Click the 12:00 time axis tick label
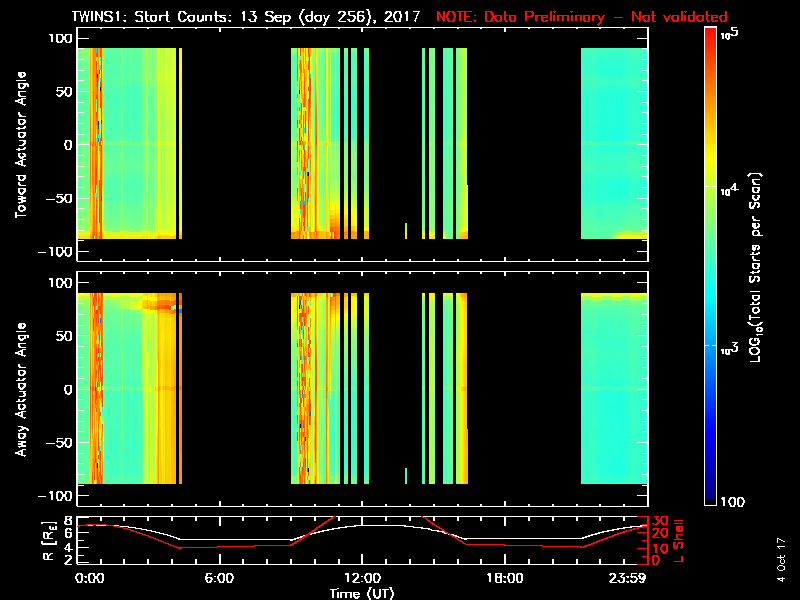The image size is (800, 600). (361, 578)
